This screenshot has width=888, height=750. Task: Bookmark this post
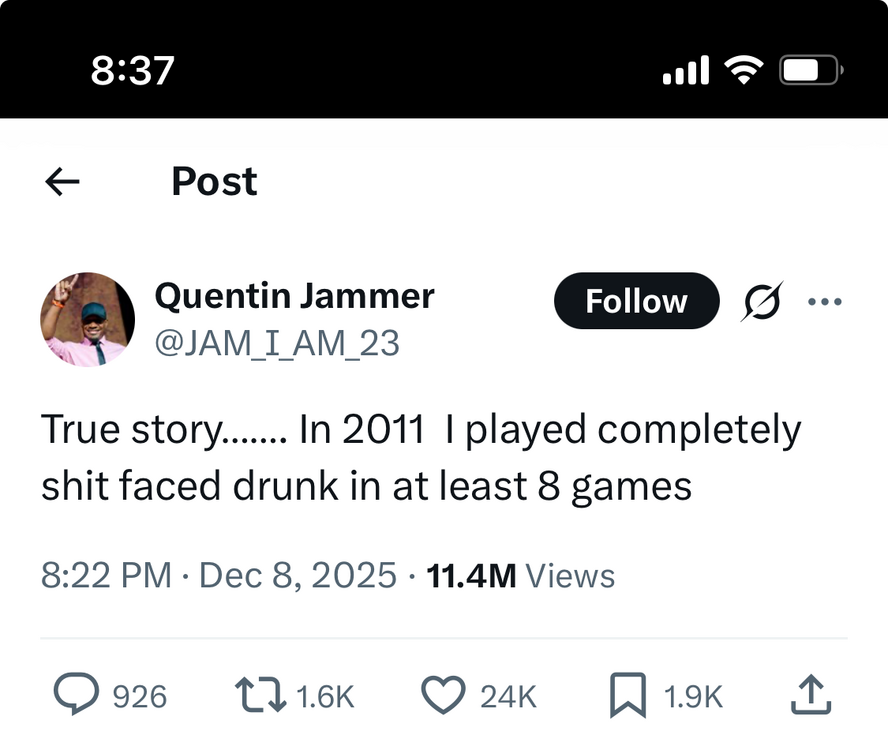(x=628, y=694)
